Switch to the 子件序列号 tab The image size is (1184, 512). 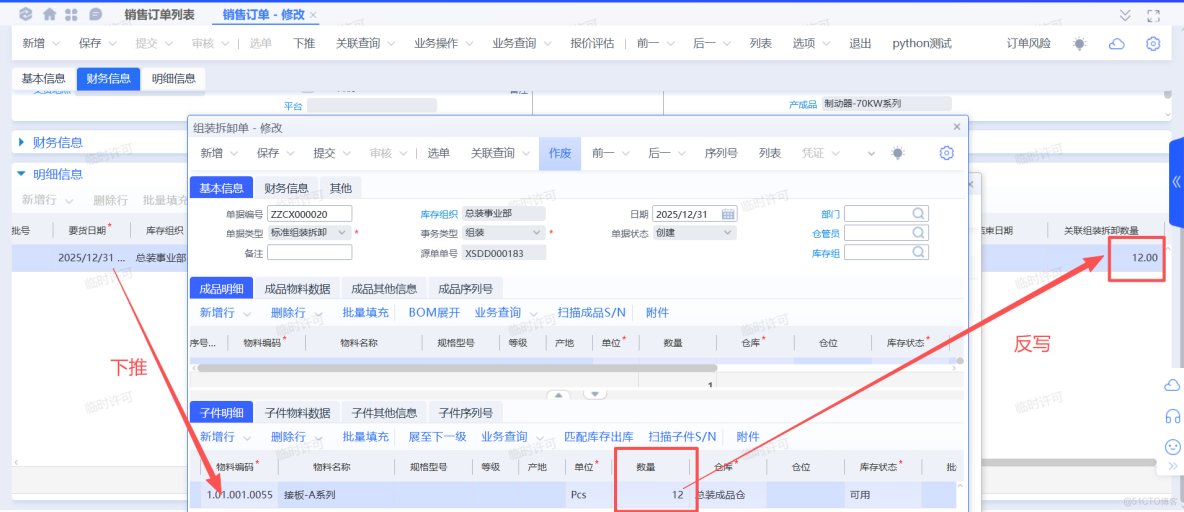pos(466,413)
